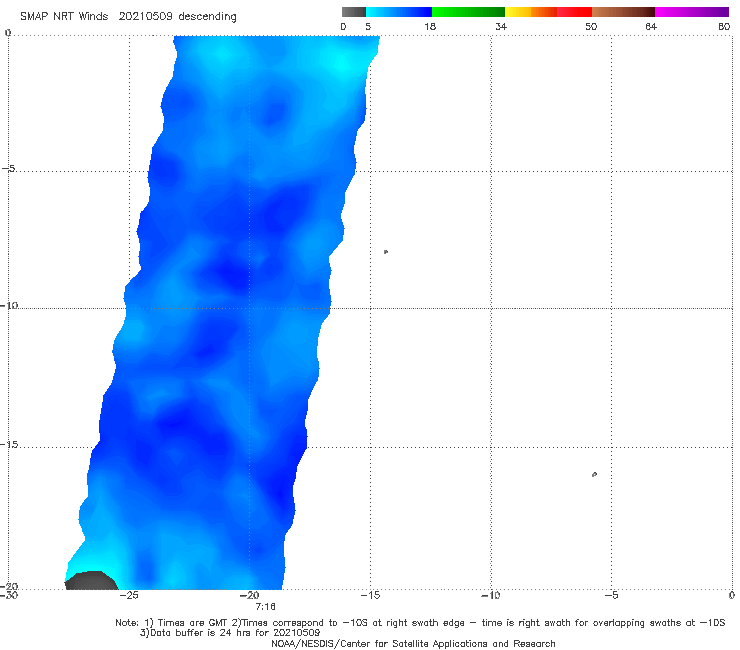Click the green segment of the colorbar
Screen dimensions: 740x650
click(x=468, y=12)
